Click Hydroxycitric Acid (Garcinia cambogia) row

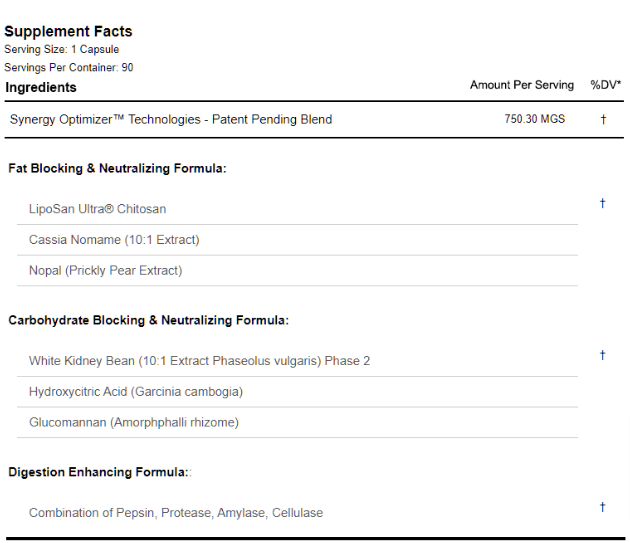(x=297, y=392)
